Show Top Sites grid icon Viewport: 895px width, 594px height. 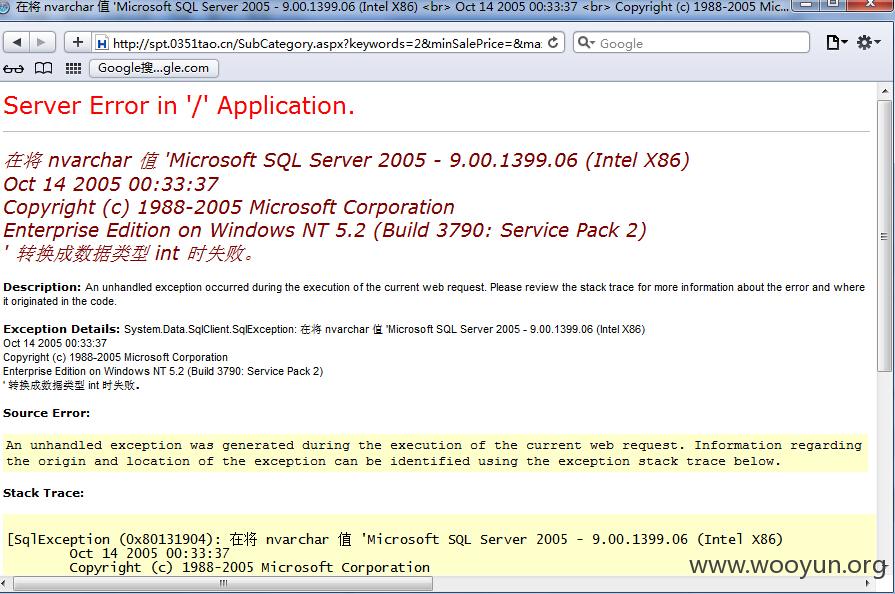73,68
